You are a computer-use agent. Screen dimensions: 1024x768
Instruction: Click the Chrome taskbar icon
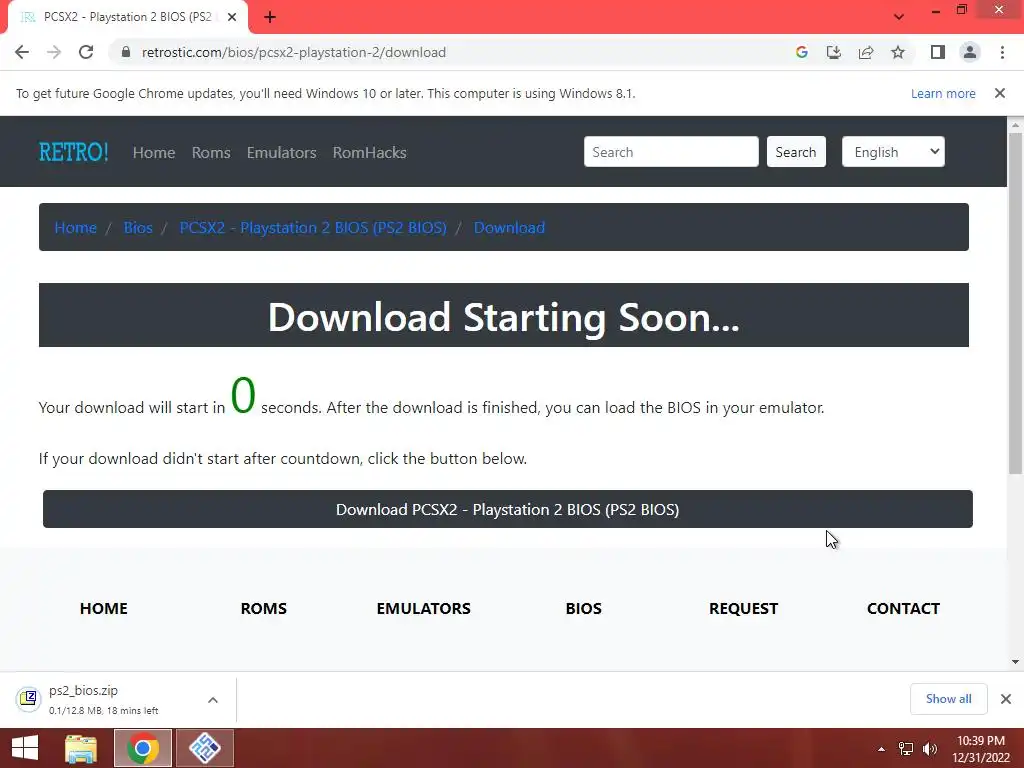[x=143, y=748]
